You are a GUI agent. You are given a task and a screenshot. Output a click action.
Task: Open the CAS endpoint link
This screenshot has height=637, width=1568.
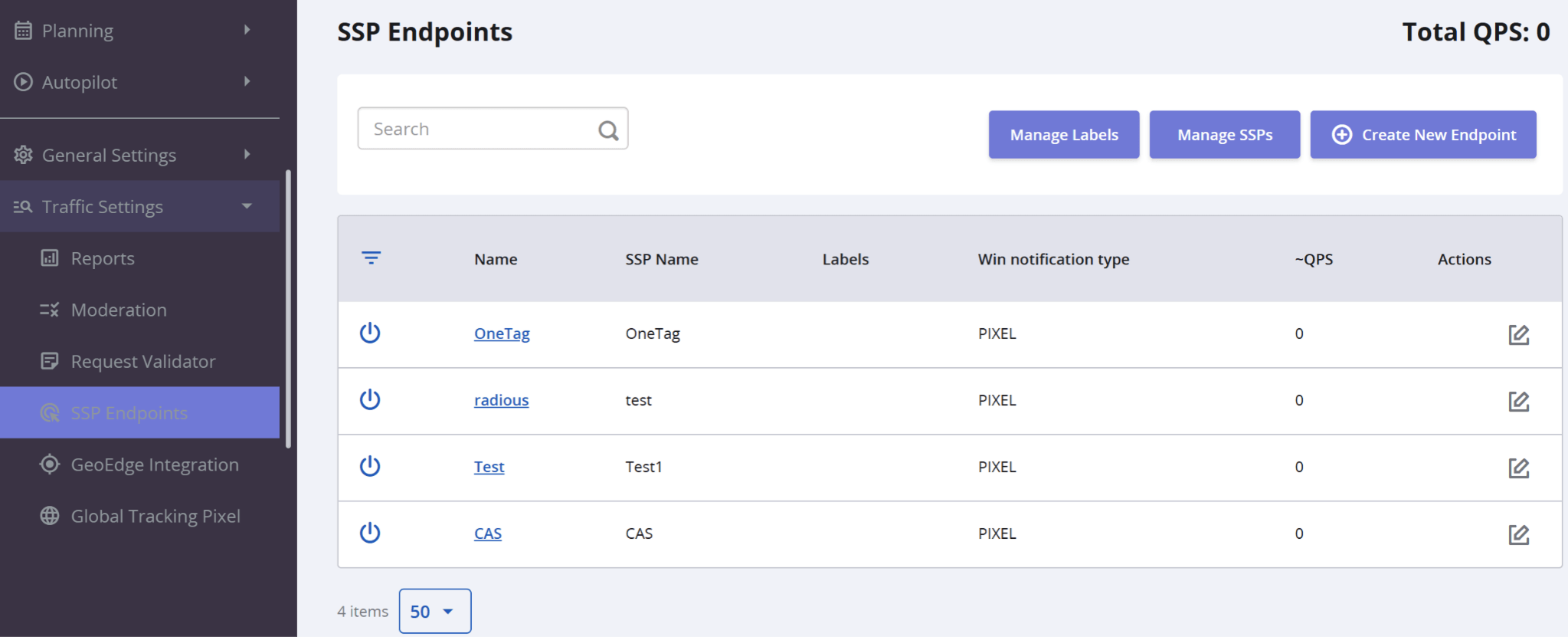(488, 534)
